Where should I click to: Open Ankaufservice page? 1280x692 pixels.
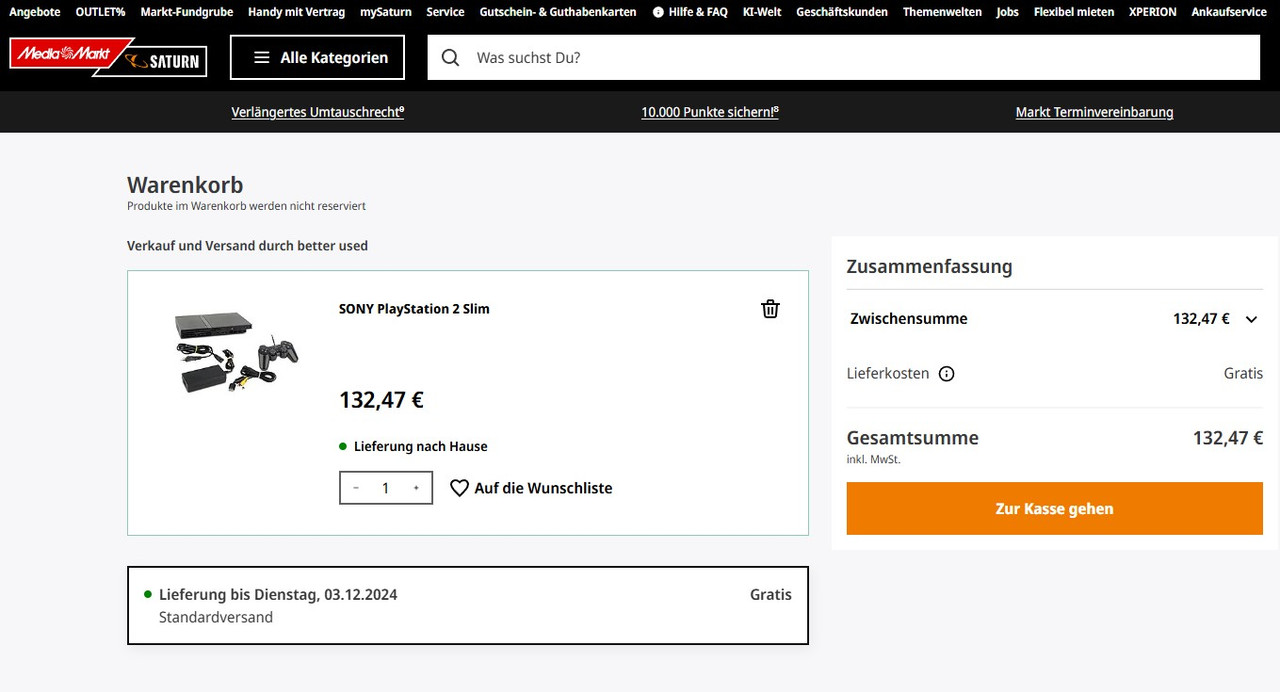point(1229,12)
